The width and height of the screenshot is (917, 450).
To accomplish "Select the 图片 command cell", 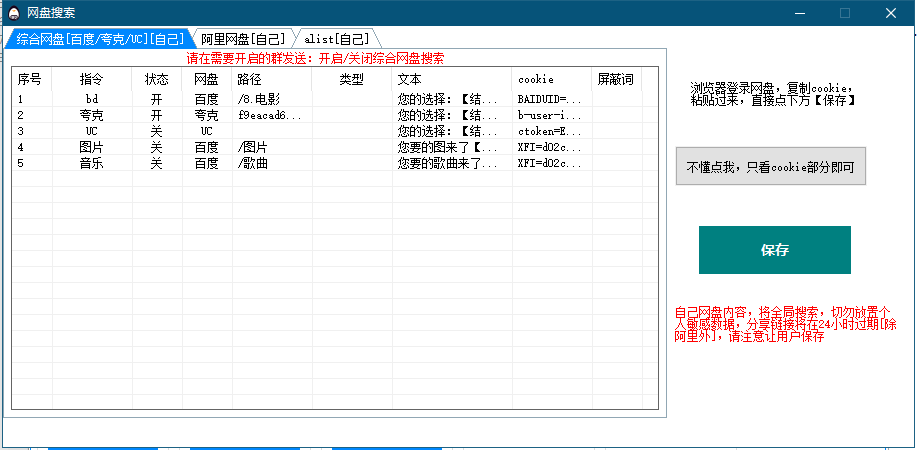I will (92, 147).
